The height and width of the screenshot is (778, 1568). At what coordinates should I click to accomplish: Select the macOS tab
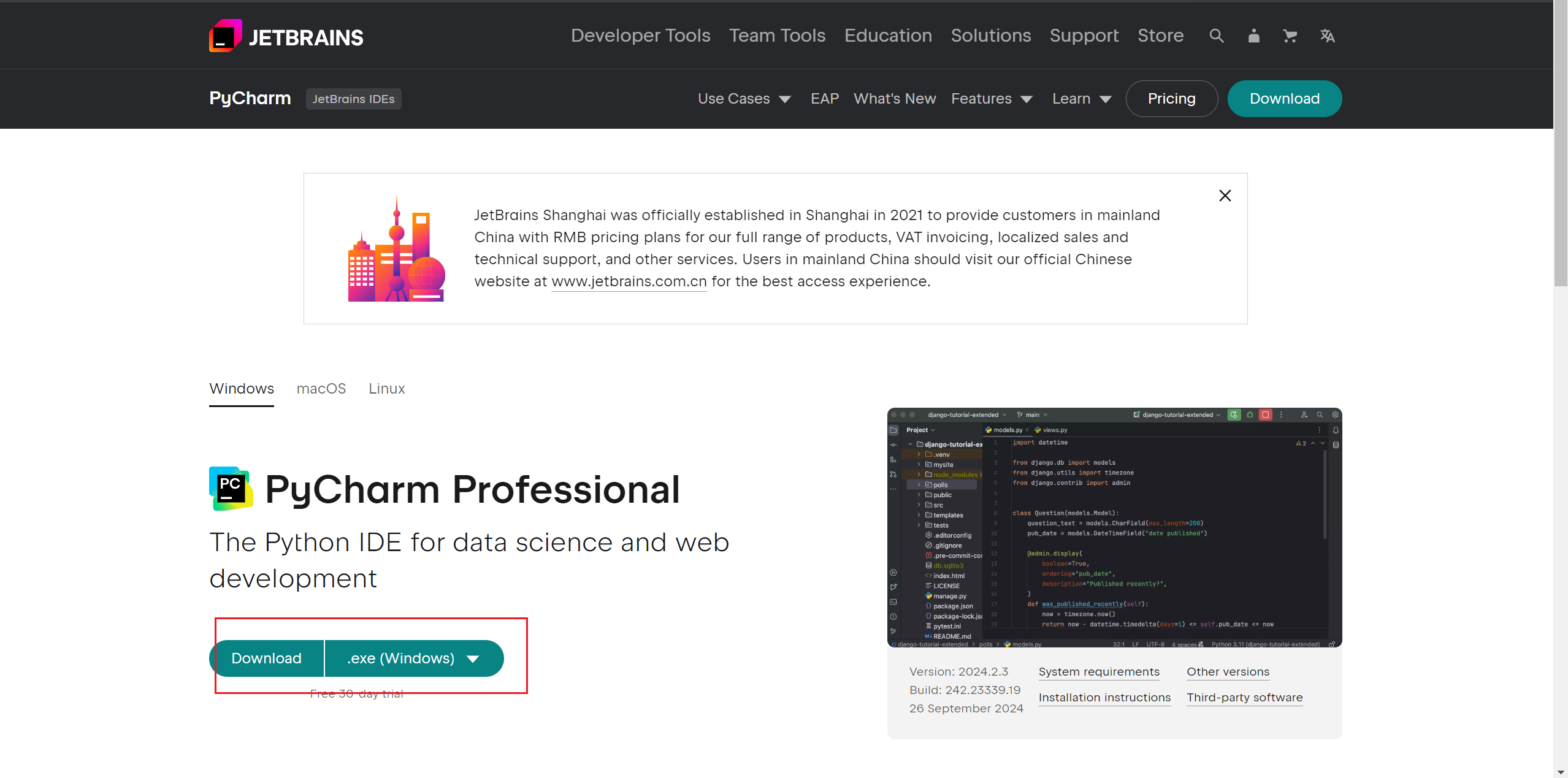321,389
